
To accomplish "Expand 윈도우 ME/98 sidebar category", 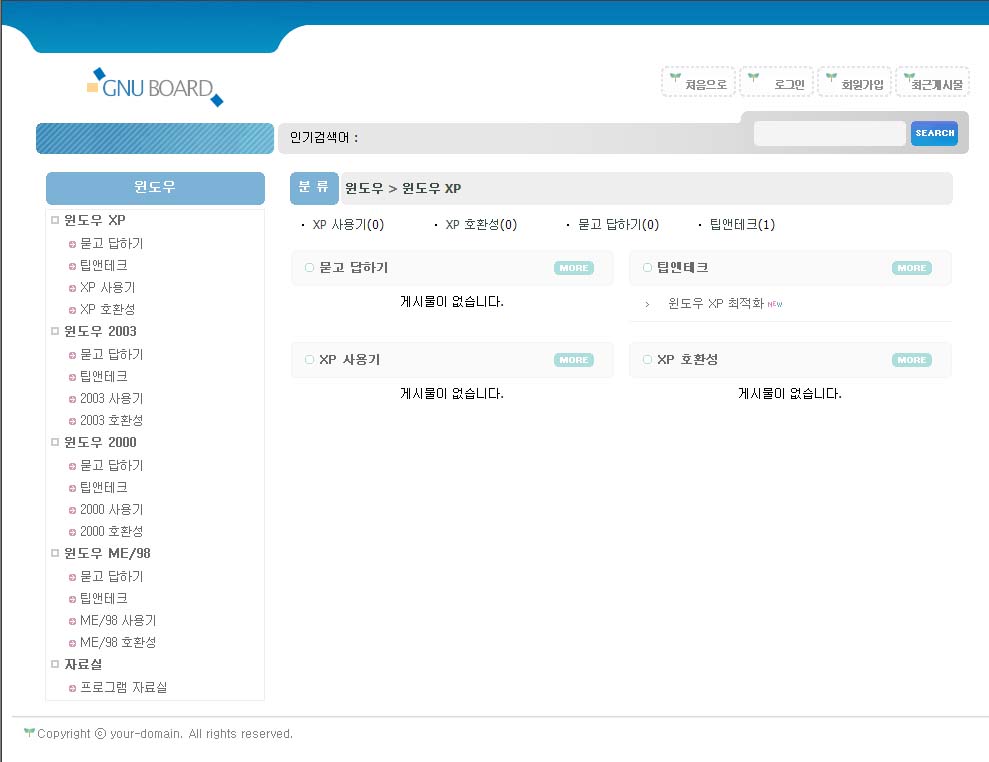I will point(107,553).
